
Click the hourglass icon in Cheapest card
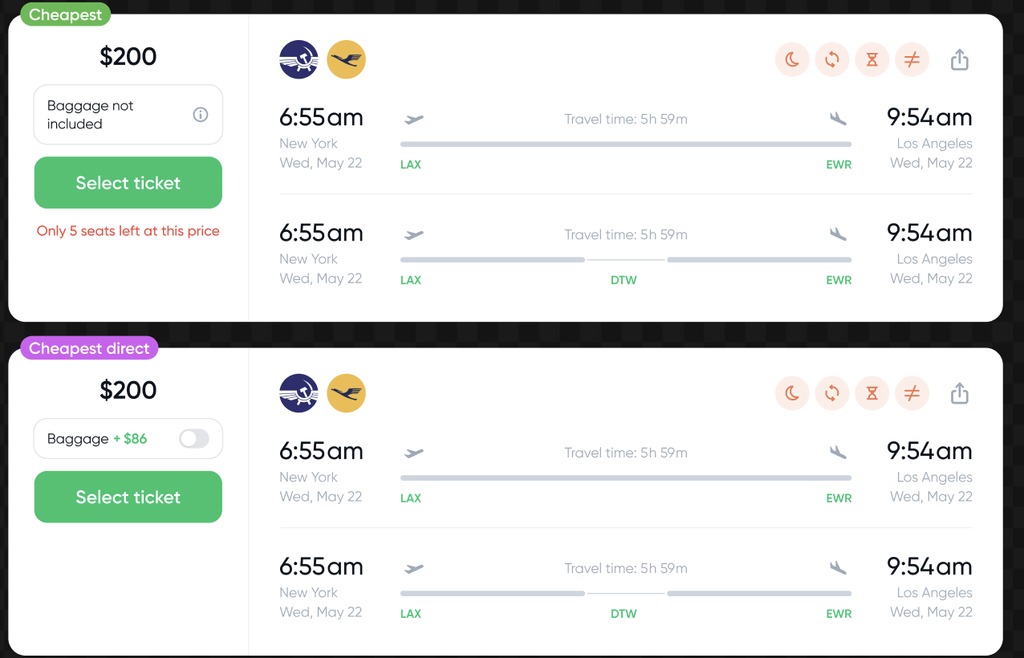pos(872,60)
